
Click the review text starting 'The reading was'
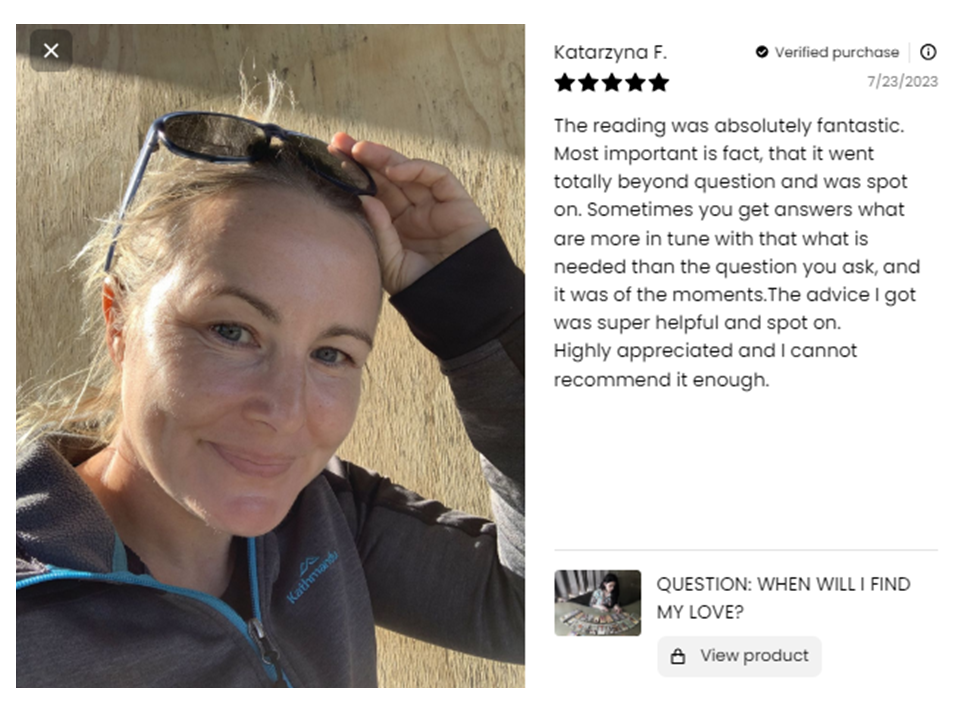737,252
